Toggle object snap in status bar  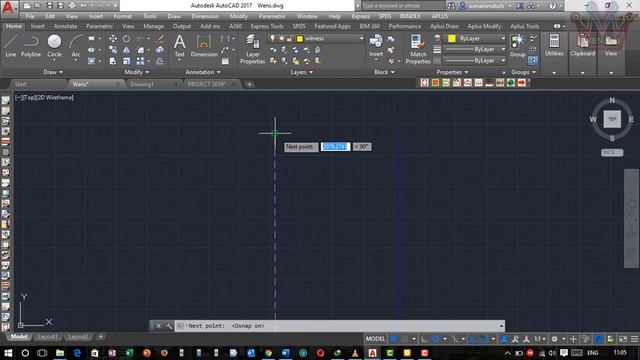484,339
